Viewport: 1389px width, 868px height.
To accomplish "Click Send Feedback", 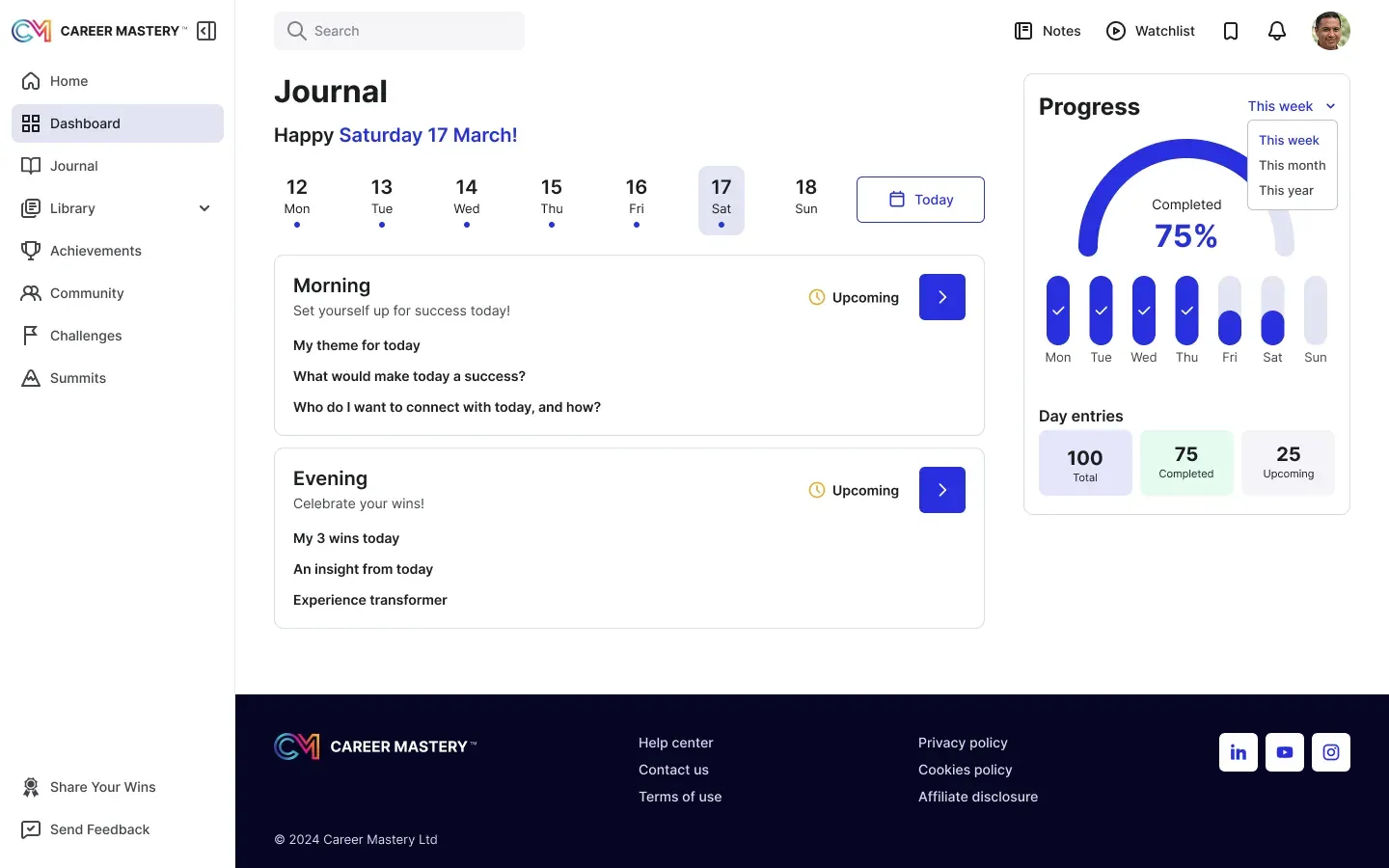I will 118,829.
